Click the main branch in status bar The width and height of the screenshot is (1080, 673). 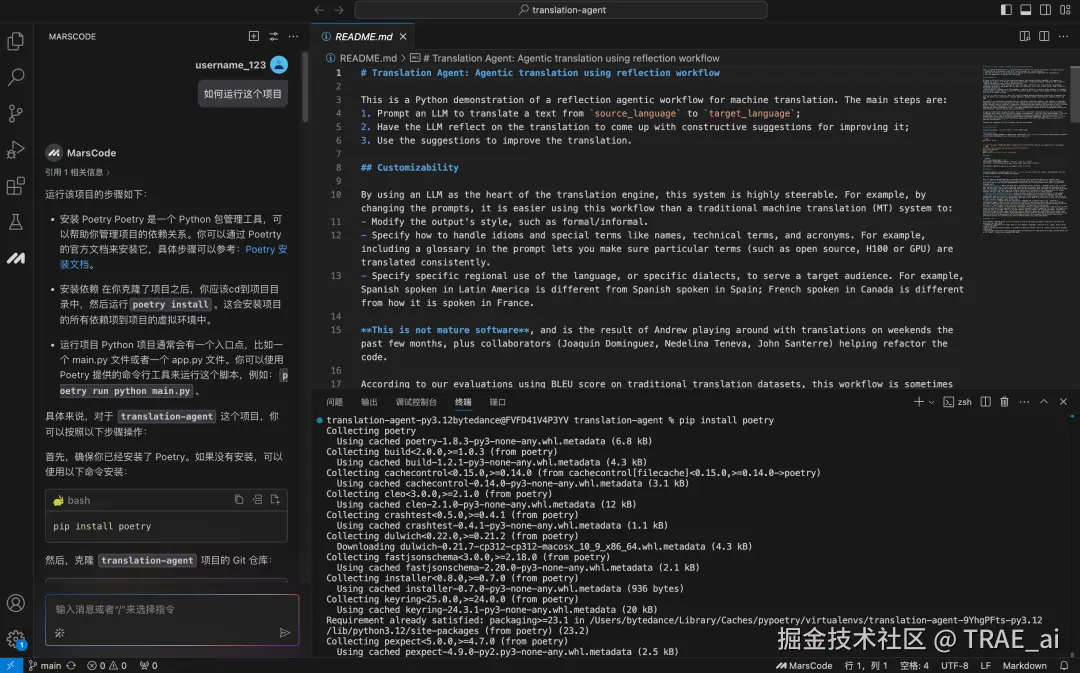pos(45,665)
